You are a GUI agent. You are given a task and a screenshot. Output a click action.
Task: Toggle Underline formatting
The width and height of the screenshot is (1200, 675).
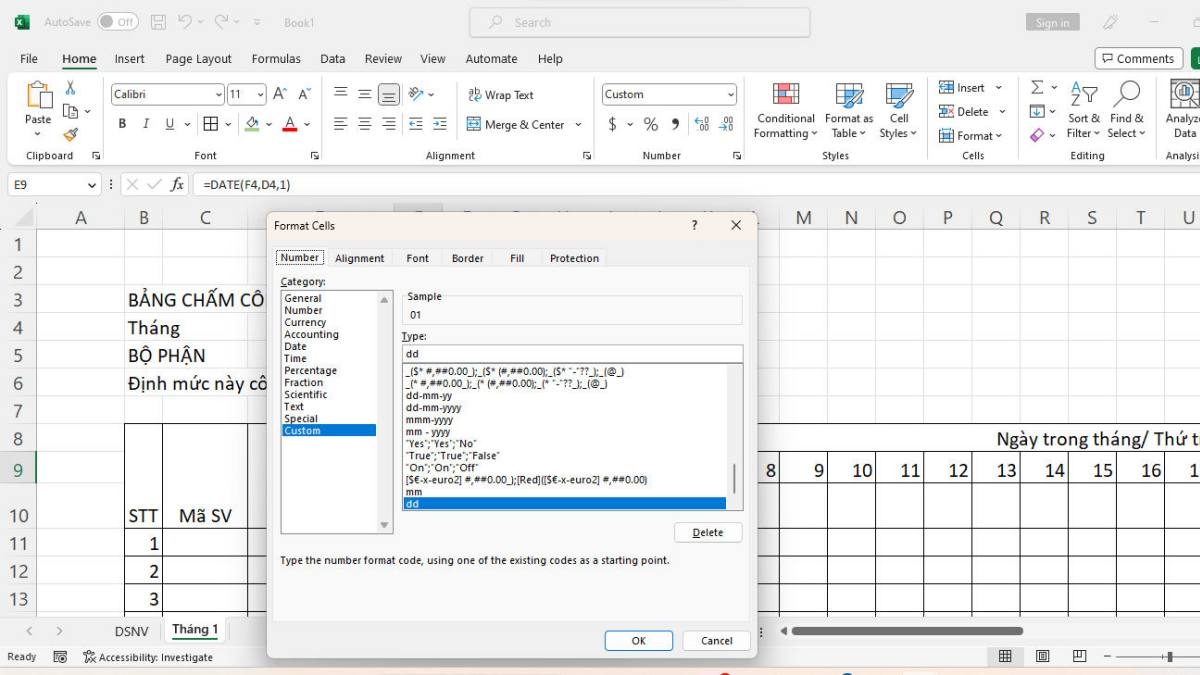(x=170, y=124)
